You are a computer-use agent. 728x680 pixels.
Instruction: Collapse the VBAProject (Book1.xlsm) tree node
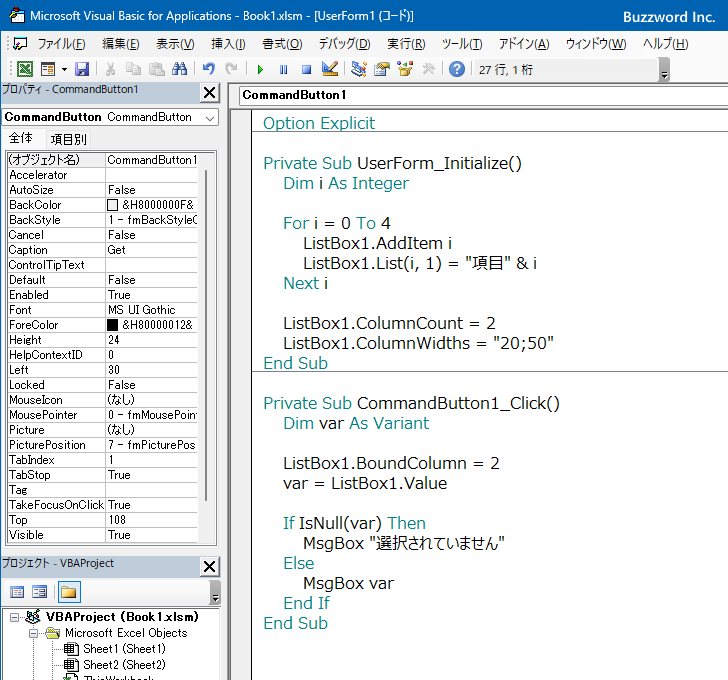click(x=15, y=617)
